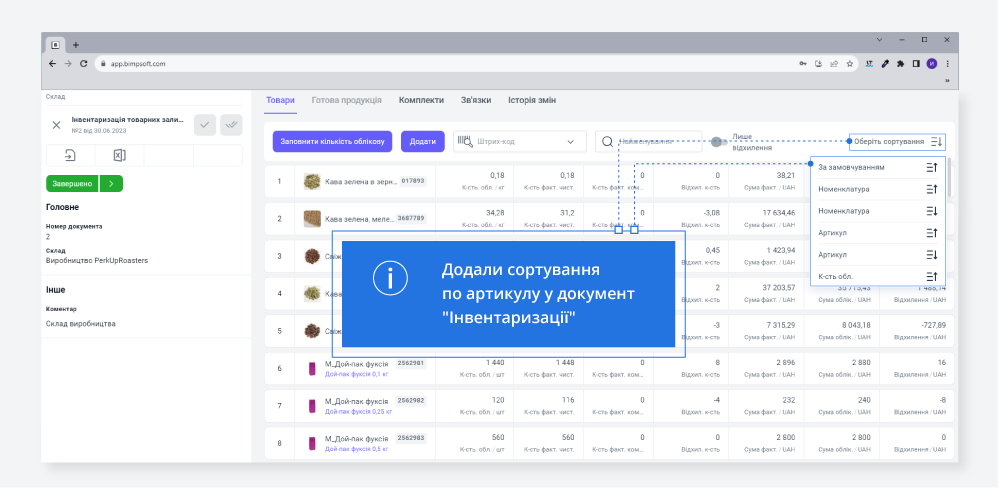Click the sort list scrollbar

(948, 180)
